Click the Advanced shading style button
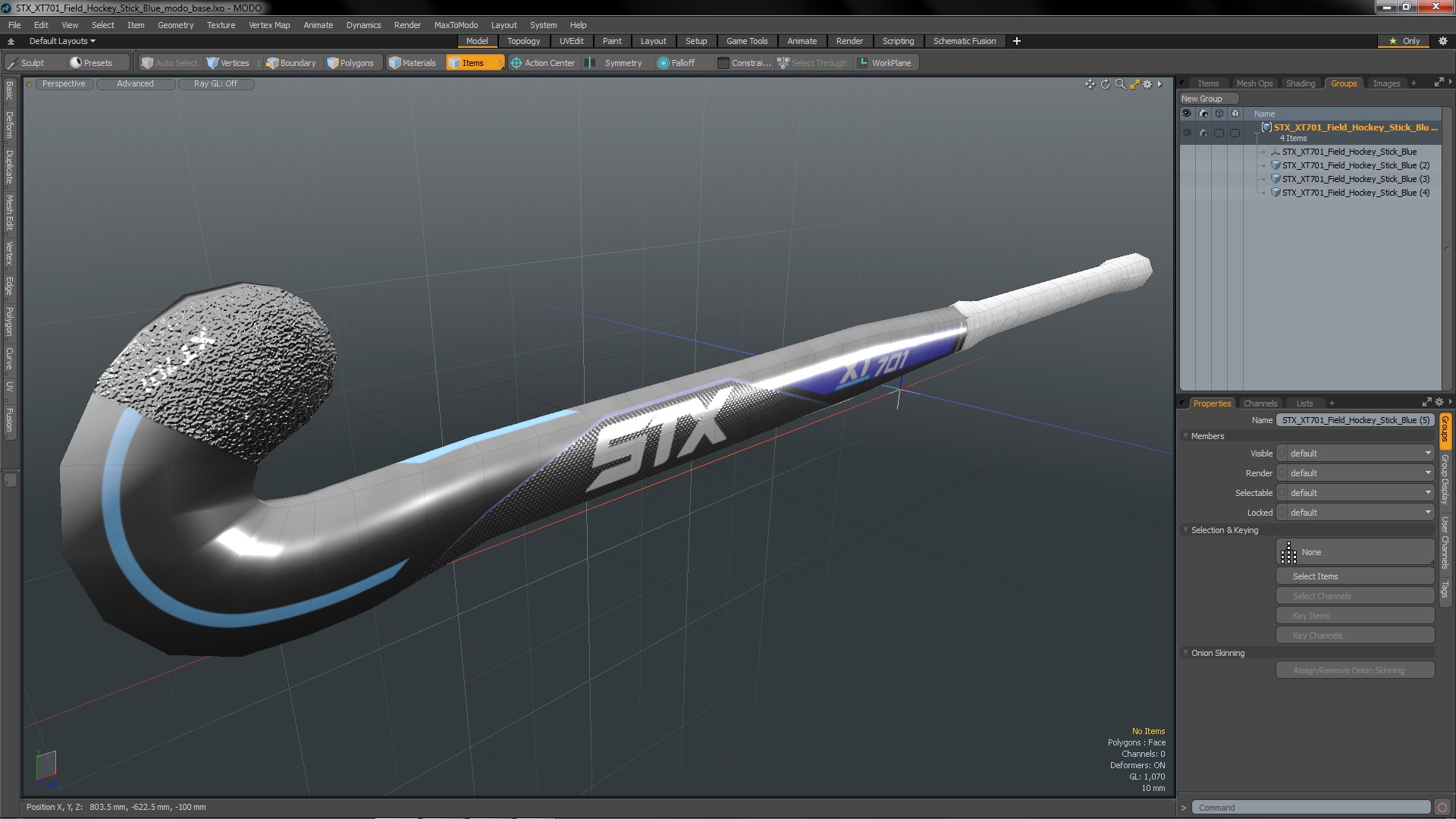 pos(135,84)
